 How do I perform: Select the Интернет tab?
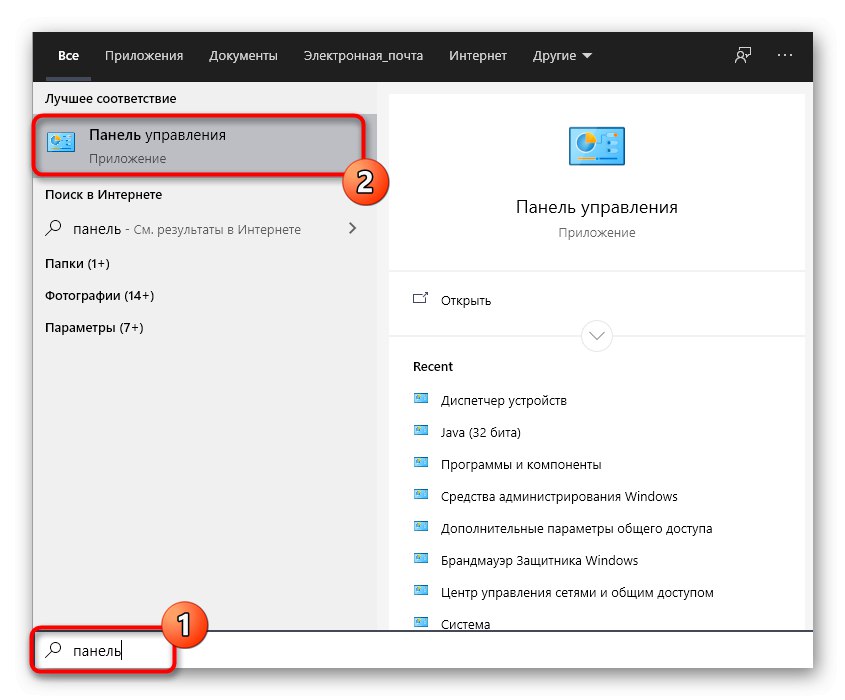(x=478, y=56)
